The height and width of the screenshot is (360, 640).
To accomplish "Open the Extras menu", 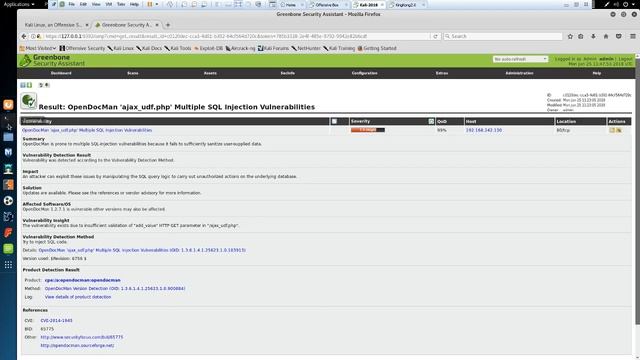I will 442,73.
